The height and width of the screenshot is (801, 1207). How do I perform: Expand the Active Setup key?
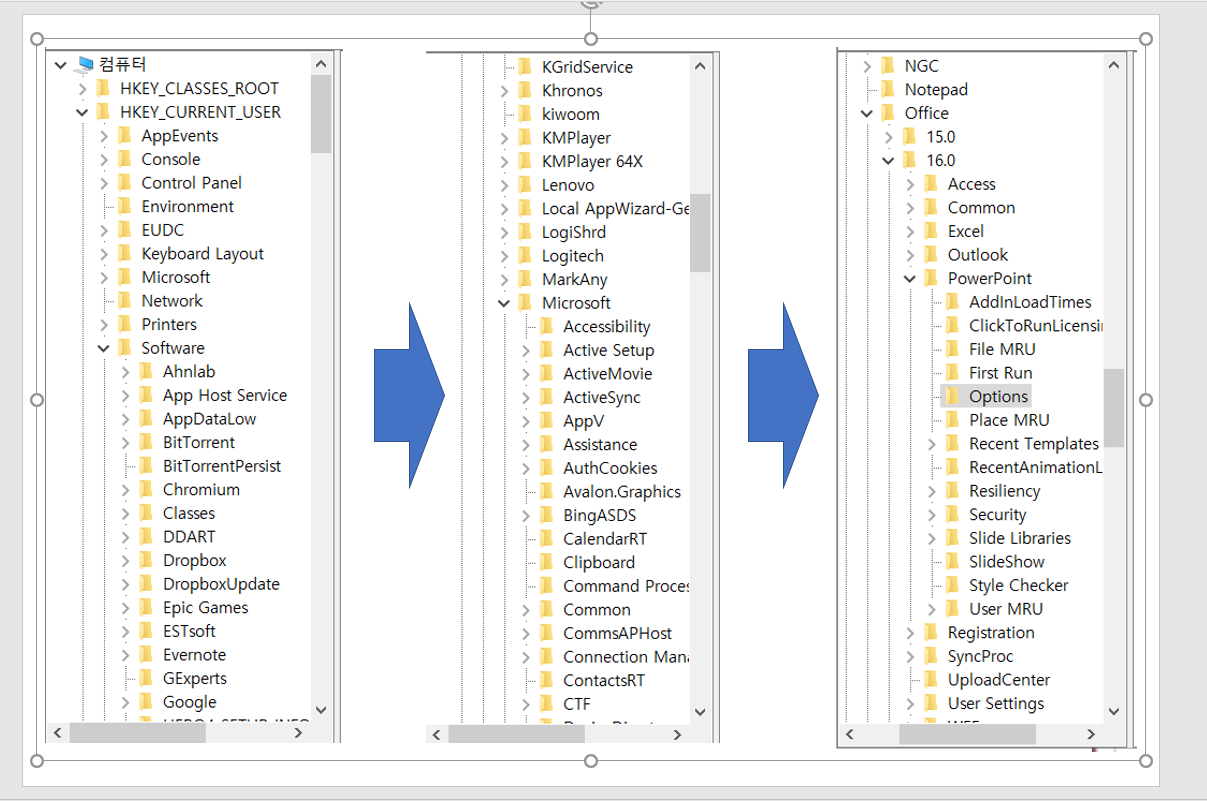tap(526, 350)
